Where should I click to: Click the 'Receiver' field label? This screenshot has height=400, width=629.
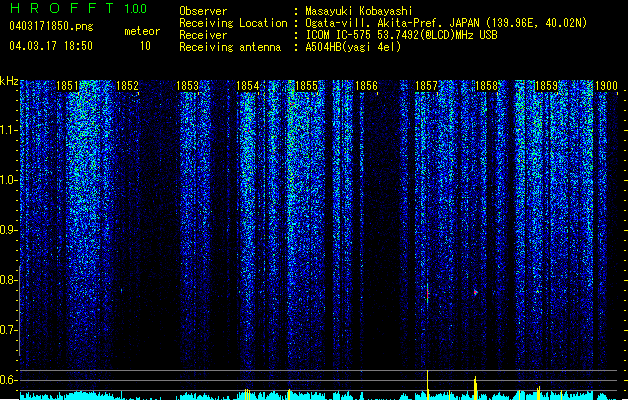coord(203,35)
